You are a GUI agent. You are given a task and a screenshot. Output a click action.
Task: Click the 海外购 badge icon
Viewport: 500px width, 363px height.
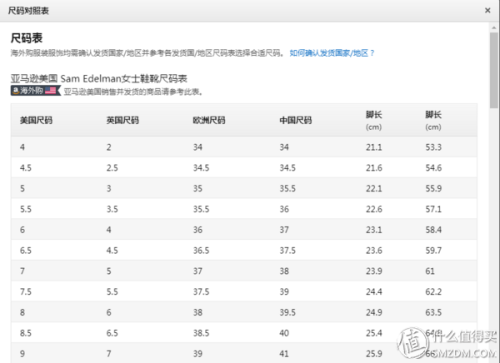tap(36, 90)
